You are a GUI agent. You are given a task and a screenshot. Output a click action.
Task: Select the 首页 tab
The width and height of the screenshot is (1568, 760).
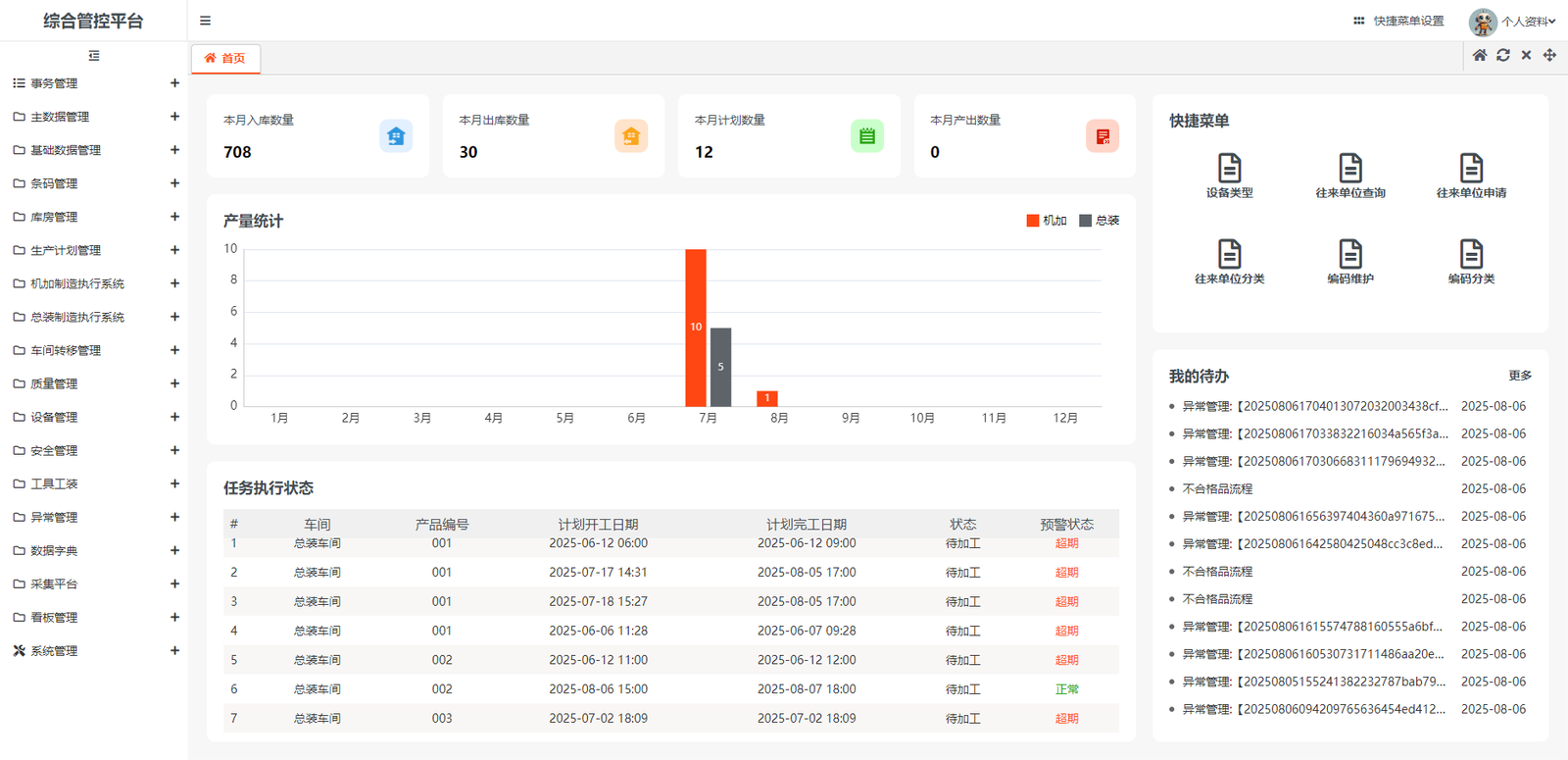(x=225, y=59)
